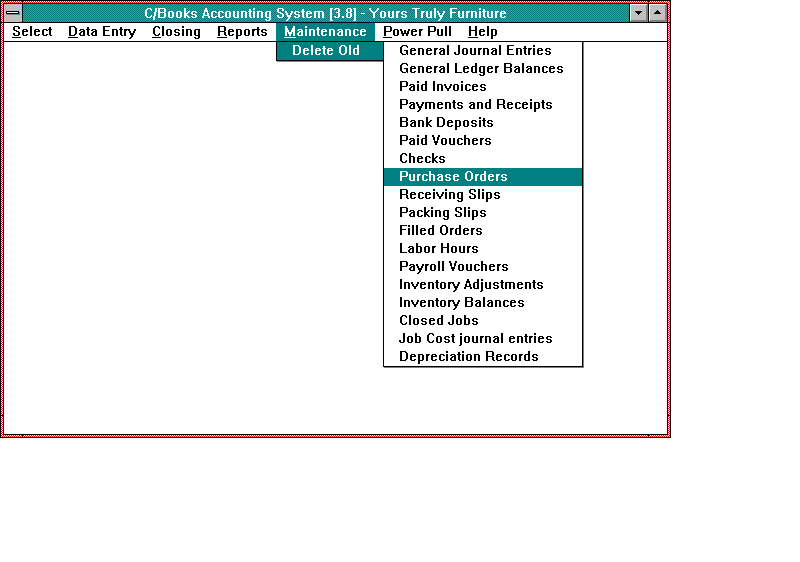The image size is (800, 562).
Task: Open the Reports menu
Action: coord(242,32)
